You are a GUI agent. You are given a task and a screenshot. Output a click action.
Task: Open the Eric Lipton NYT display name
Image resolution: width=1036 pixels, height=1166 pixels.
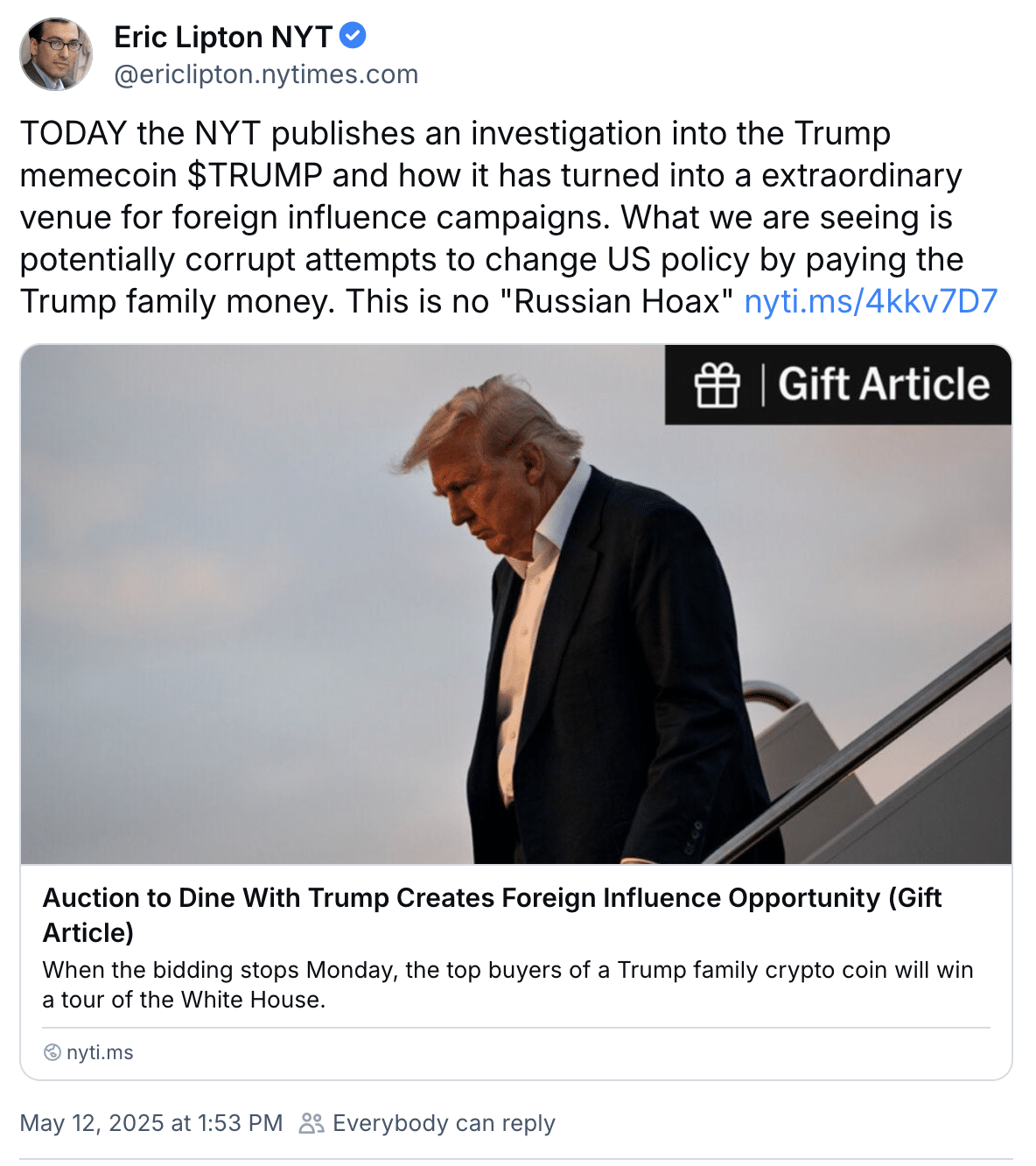223,37
